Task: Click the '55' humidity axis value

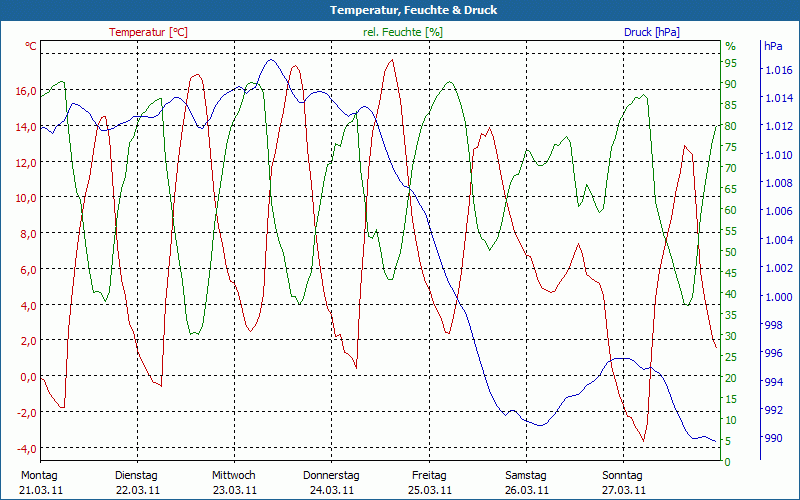Action: (731, 231)
